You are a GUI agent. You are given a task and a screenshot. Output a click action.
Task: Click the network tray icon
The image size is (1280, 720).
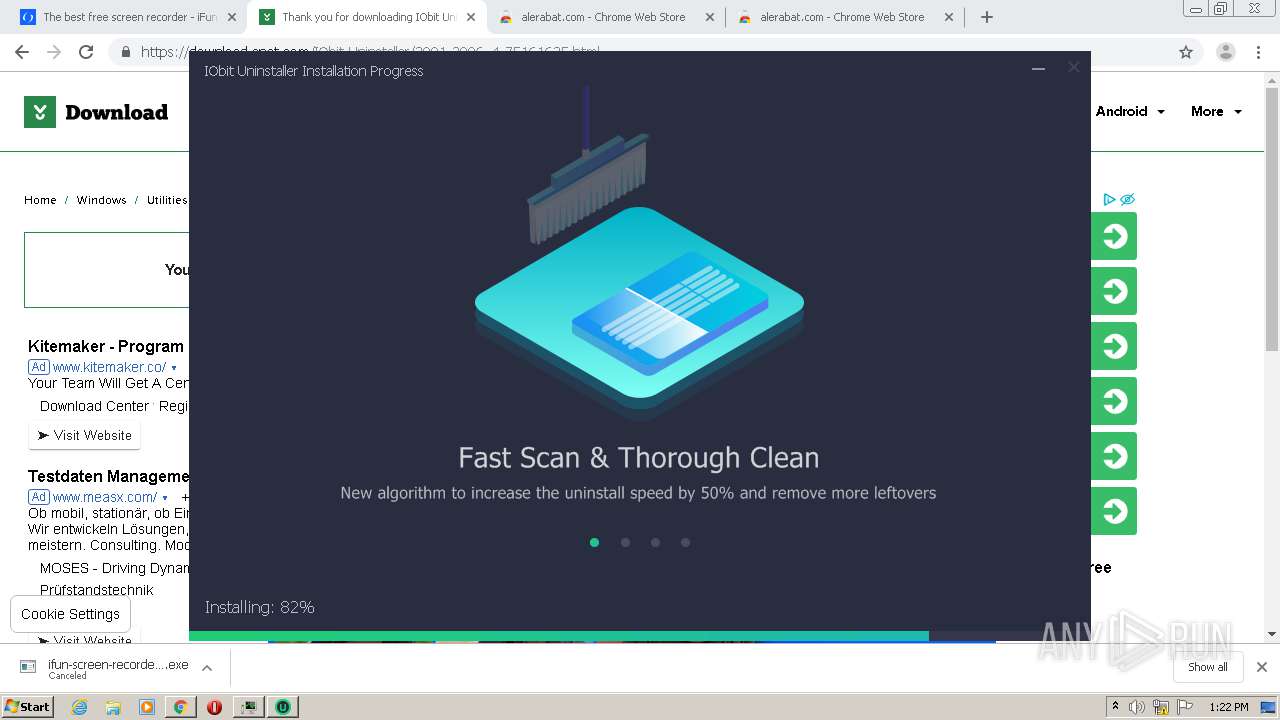point(1161,707)
